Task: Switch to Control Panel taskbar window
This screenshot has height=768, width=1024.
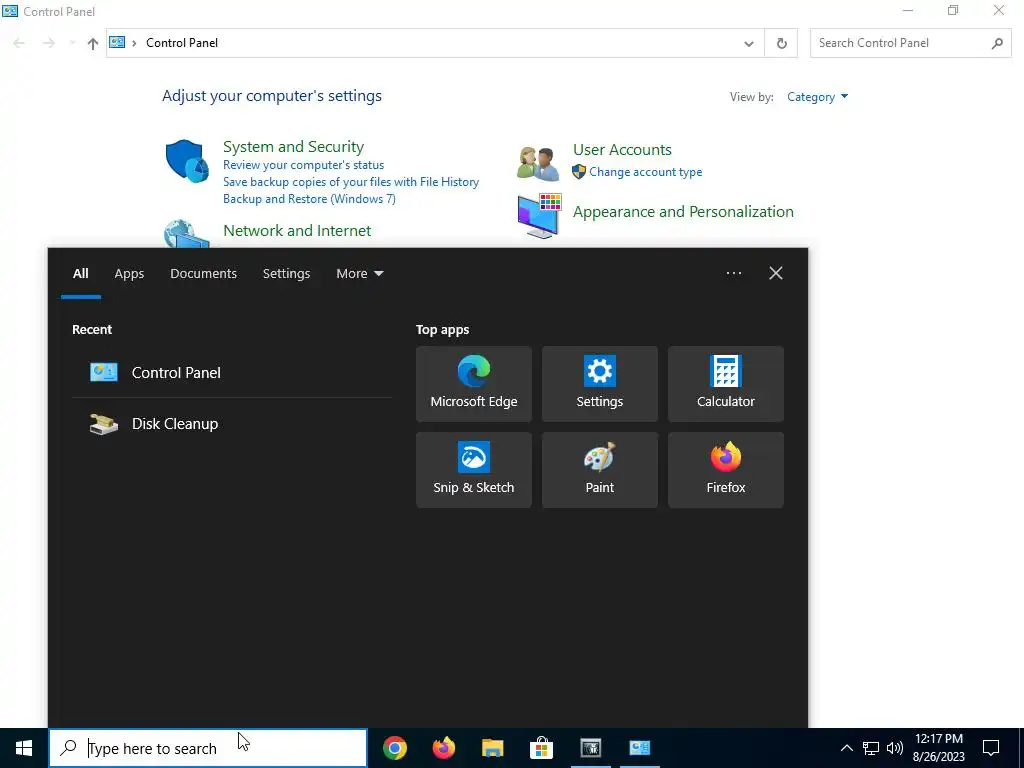Action: (639, 748)
